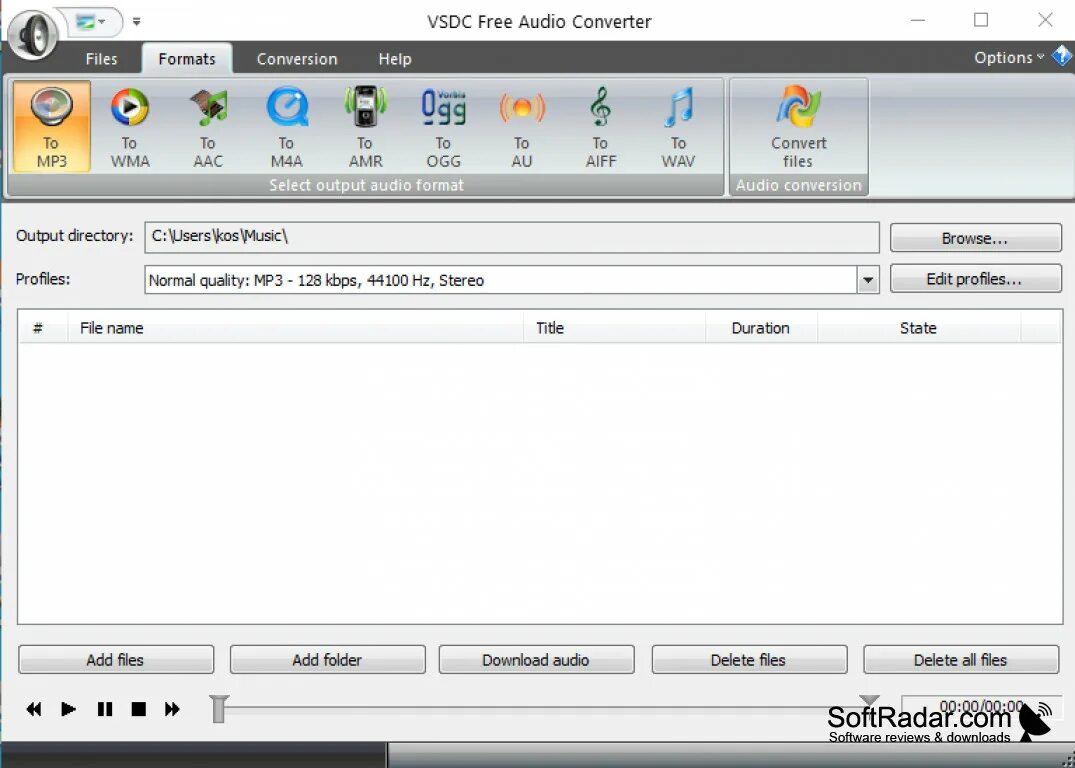The image size is (1075, 768).
Task: Skip to next track with forward button
Action: 172,709
